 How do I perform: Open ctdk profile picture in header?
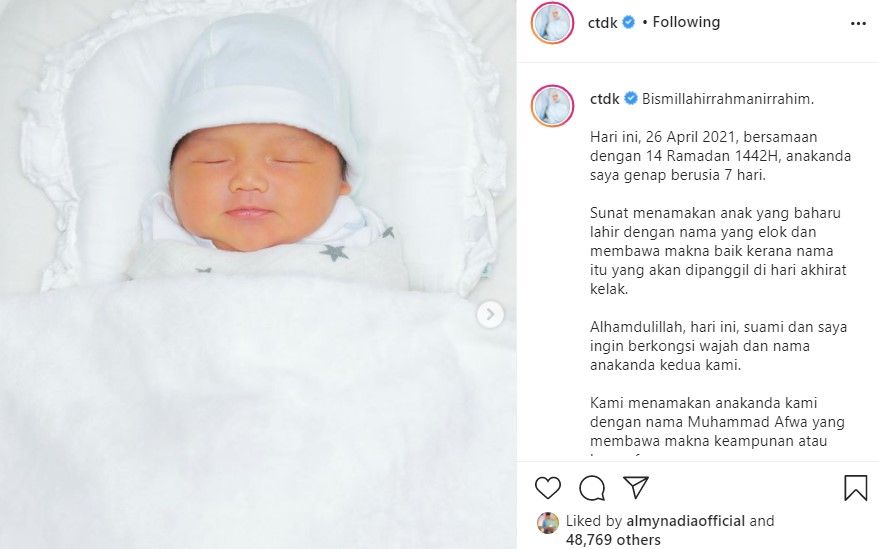point(552,23)
